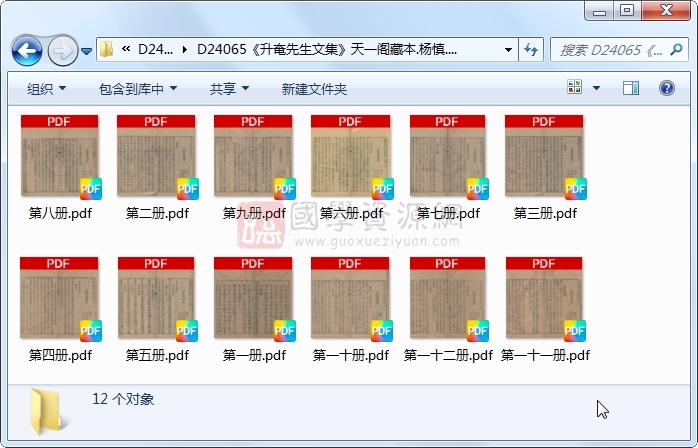This screenshot has width=698, height=448.
Task: Select the 第一十一册.pdf file icon
Action: pyautogui.click(x=545, y=299)
